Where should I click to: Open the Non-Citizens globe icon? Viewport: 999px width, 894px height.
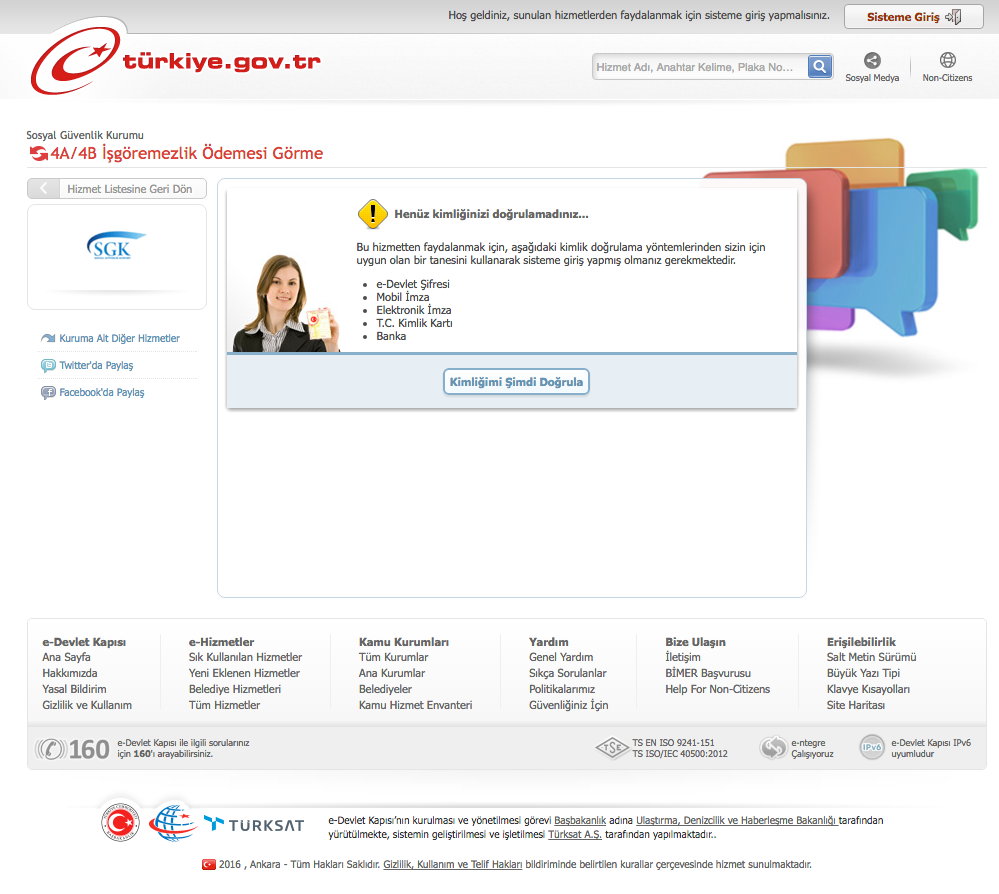(947, 61)
